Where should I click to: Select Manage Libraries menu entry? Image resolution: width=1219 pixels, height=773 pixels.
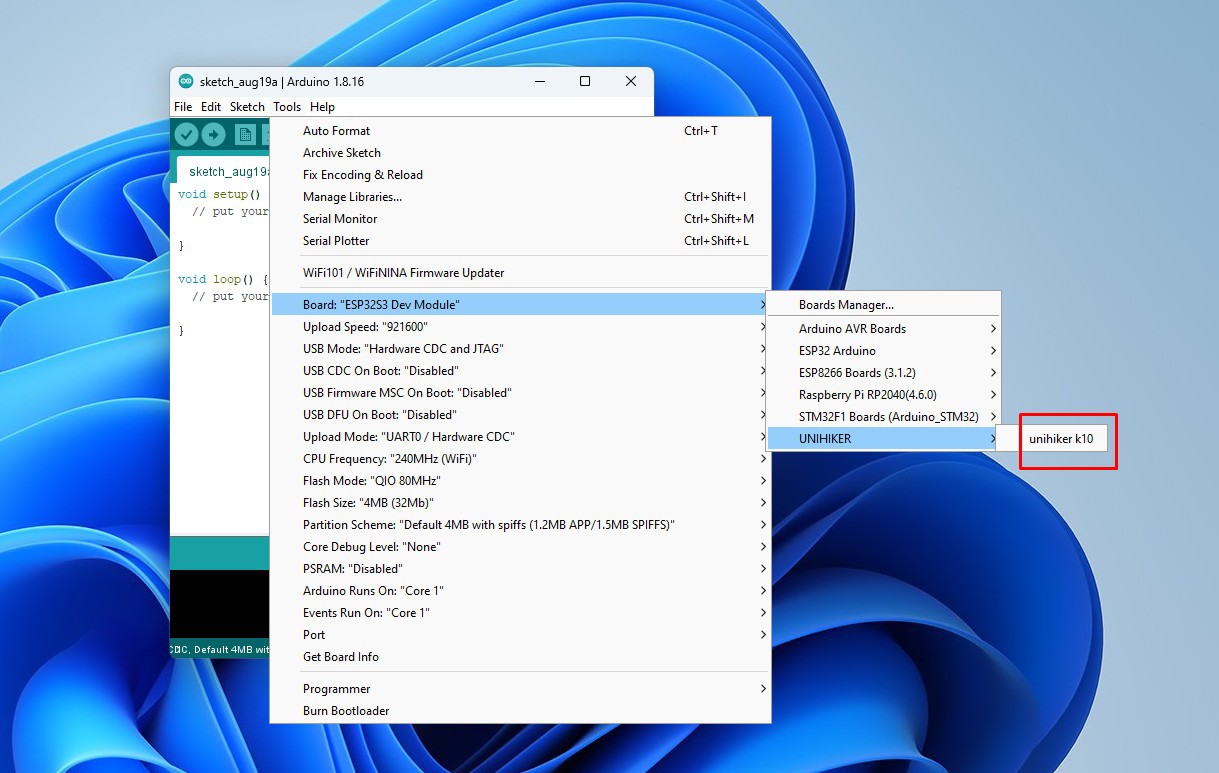(352, 197)
